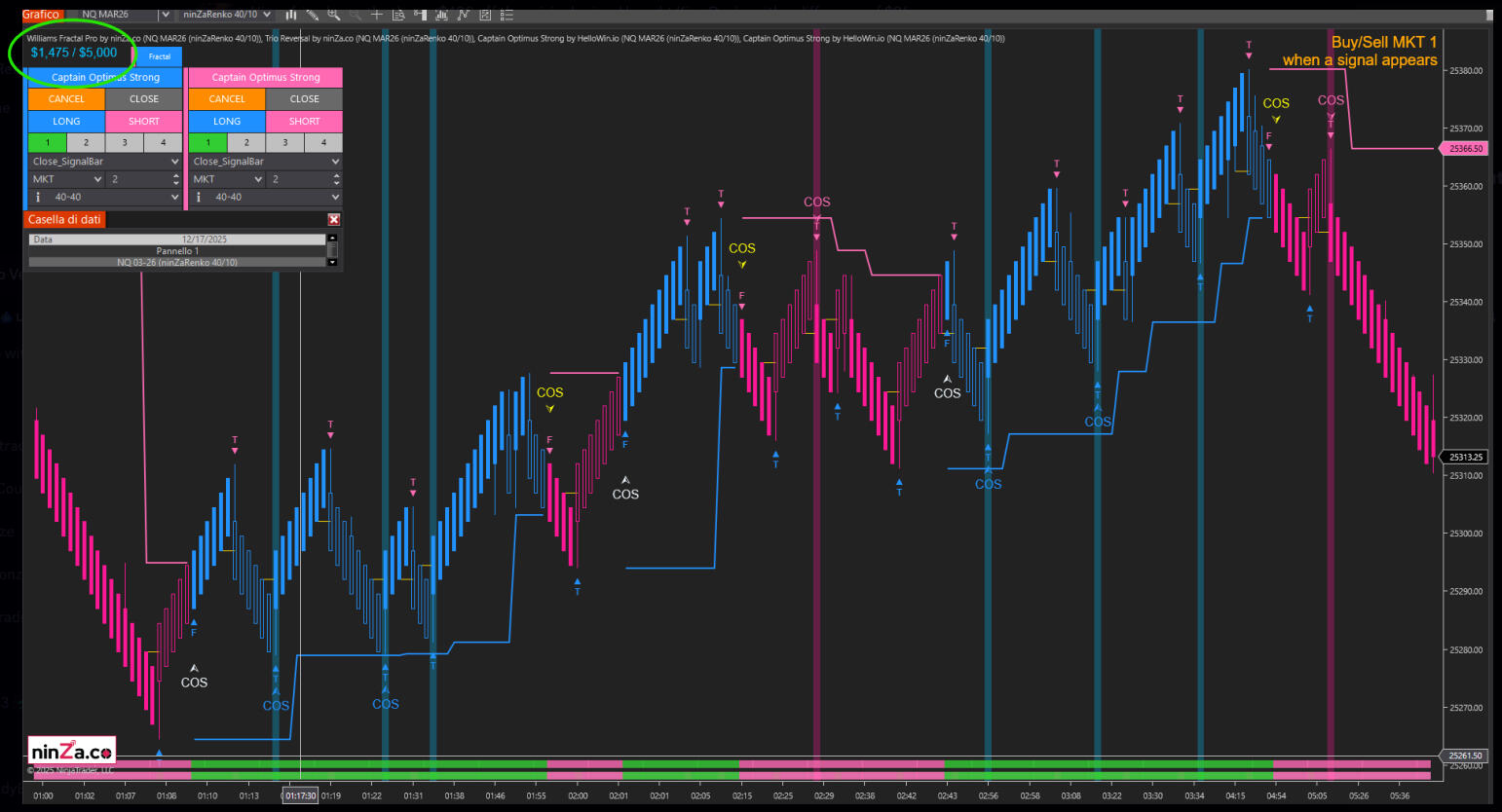The height and width of the screenshot is (812, 1502).
Task: Select the drawing tools pencil icon
Action: point(313,15)
